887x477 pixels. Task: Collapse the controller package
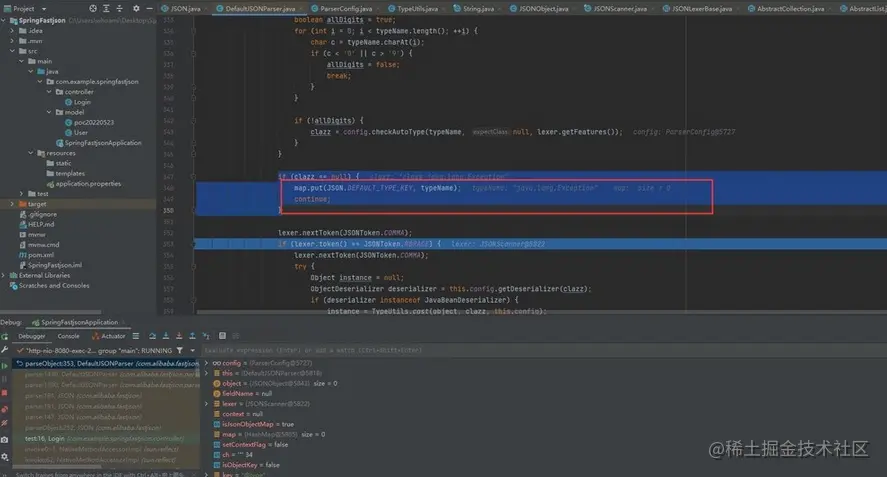49,92
